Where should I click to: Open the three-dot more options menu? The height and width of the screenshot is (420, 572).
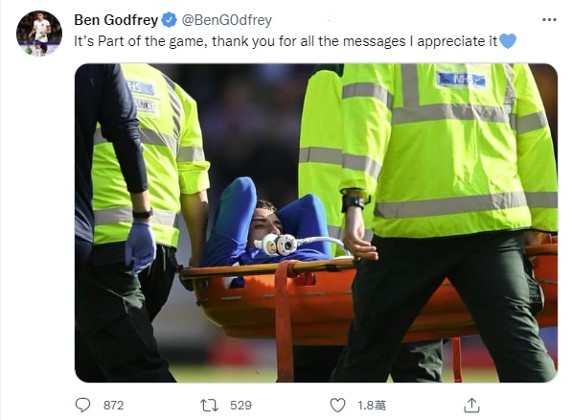pos(549,20)
